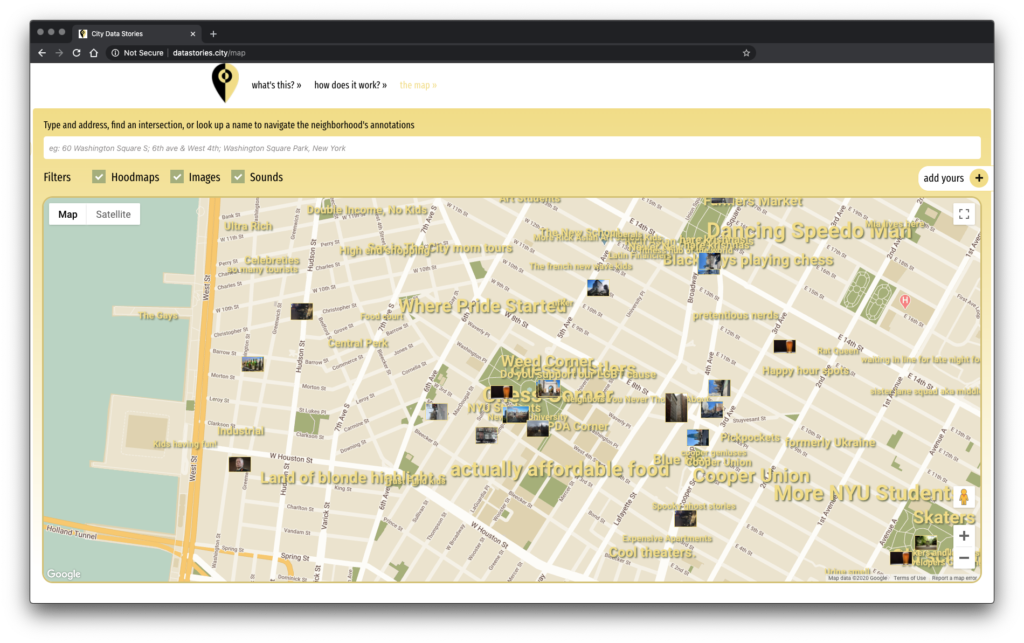Toggle the Sounds filter checkbox
Viewport: 1024px width, 643px height.
[x=238, y=177]
